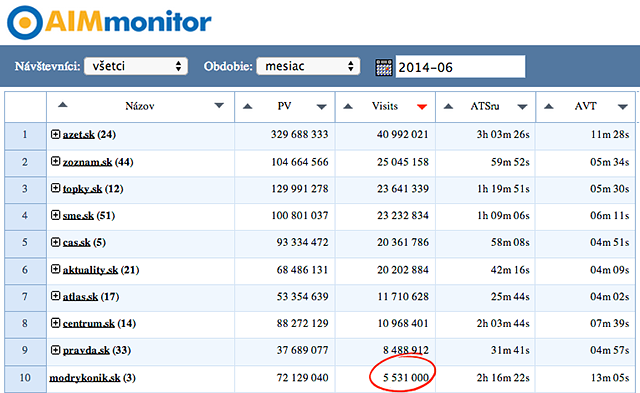Expand the centrum.sk group

click(56, 323)
